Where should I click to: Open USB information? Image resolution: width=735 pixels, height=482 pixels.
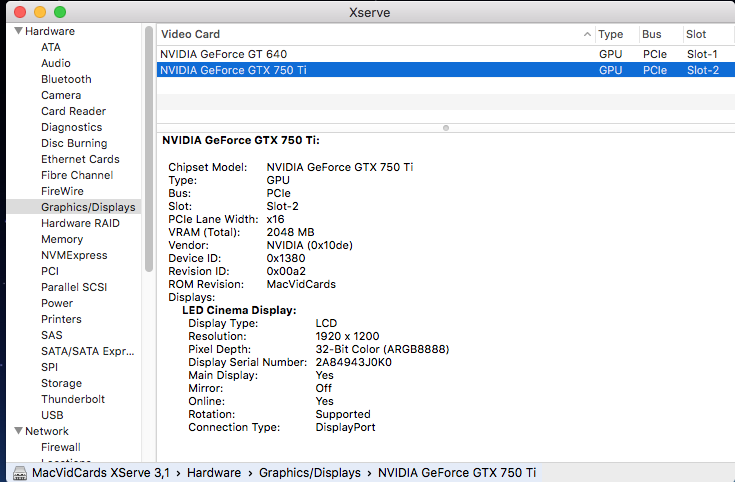coord(52,415)
